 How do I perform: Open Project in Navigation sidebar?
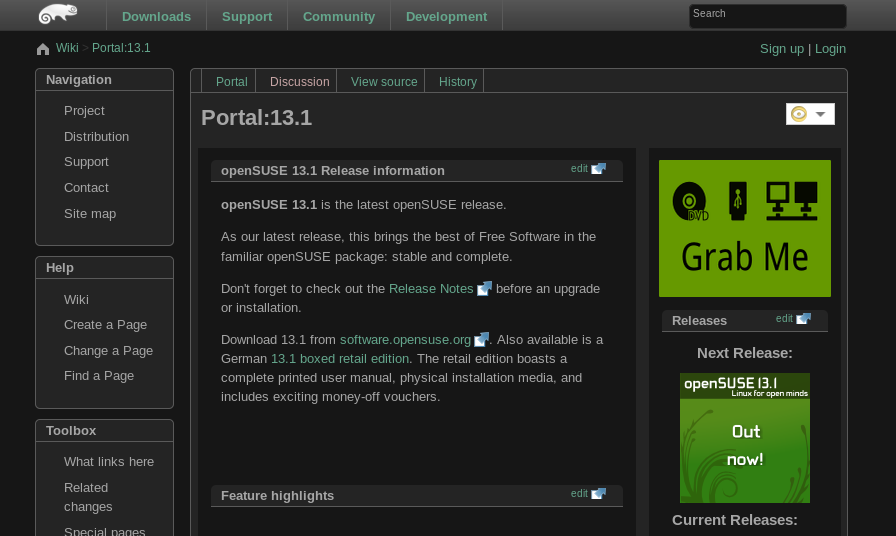coord(84,111)
